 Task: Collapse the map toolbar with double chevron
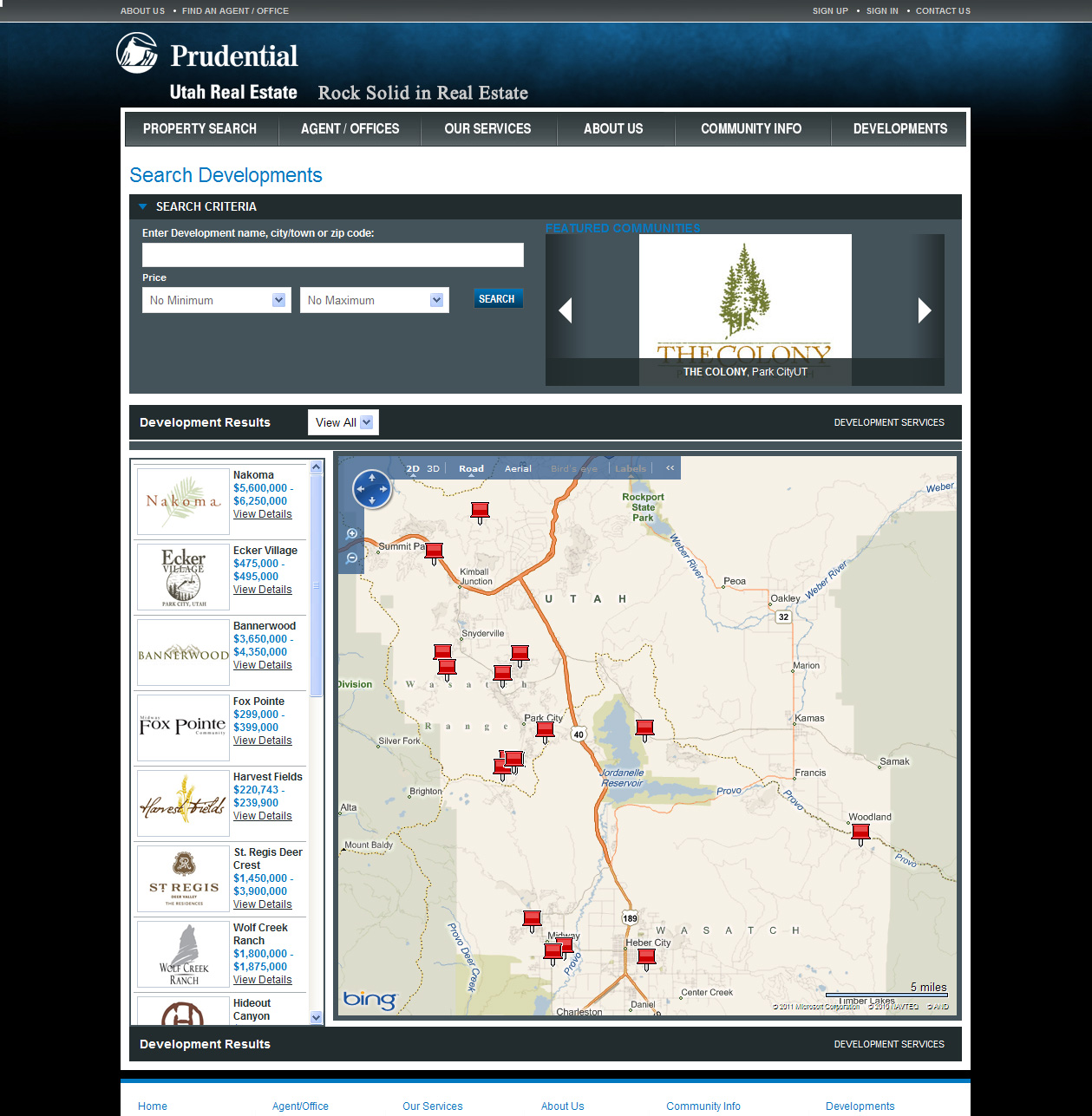[670, 468]
